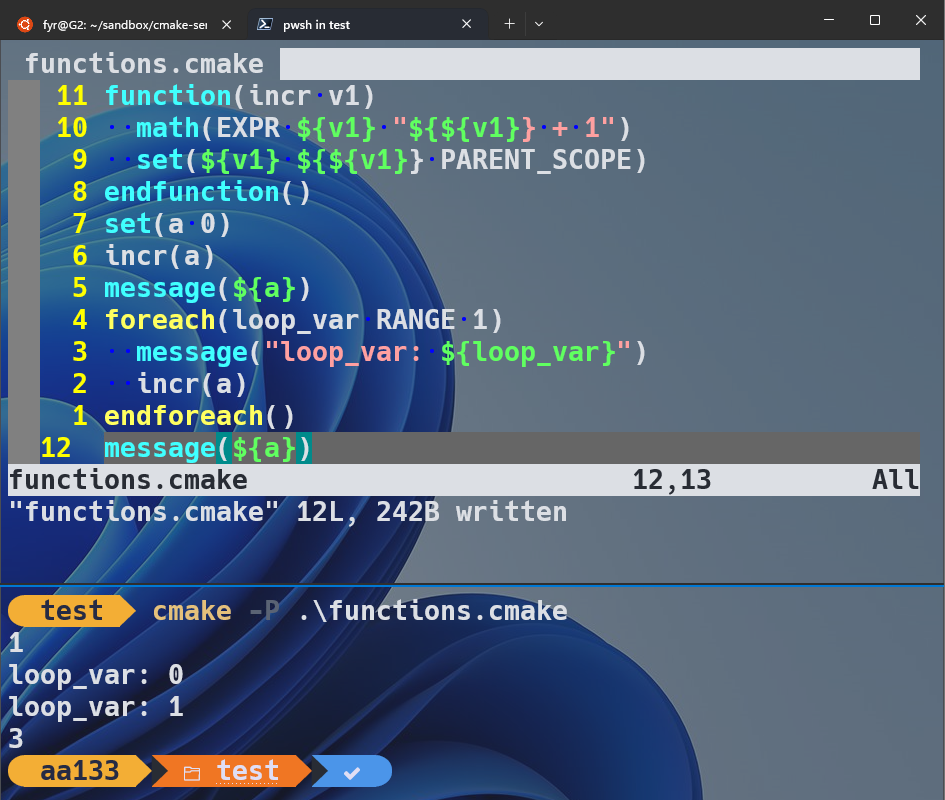Image resolution: width=945 pixels, height=800 pixels.
Task: Click the 'foreach(loop_var RANGE 1)' line
Action: point(303,320)
